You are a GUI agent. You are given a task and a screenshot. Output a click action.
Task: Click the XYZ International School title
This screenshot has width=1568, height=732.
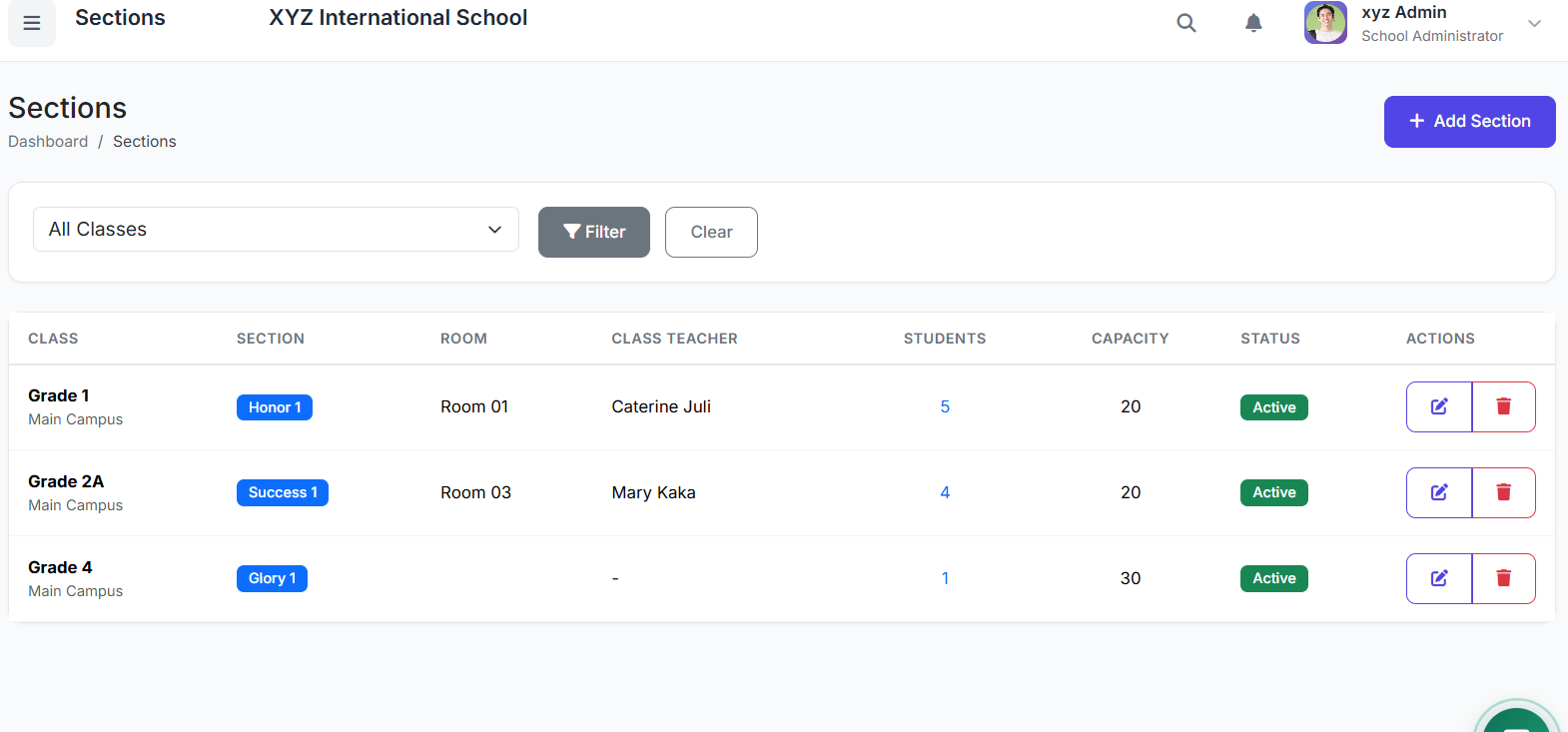point(398,18)
